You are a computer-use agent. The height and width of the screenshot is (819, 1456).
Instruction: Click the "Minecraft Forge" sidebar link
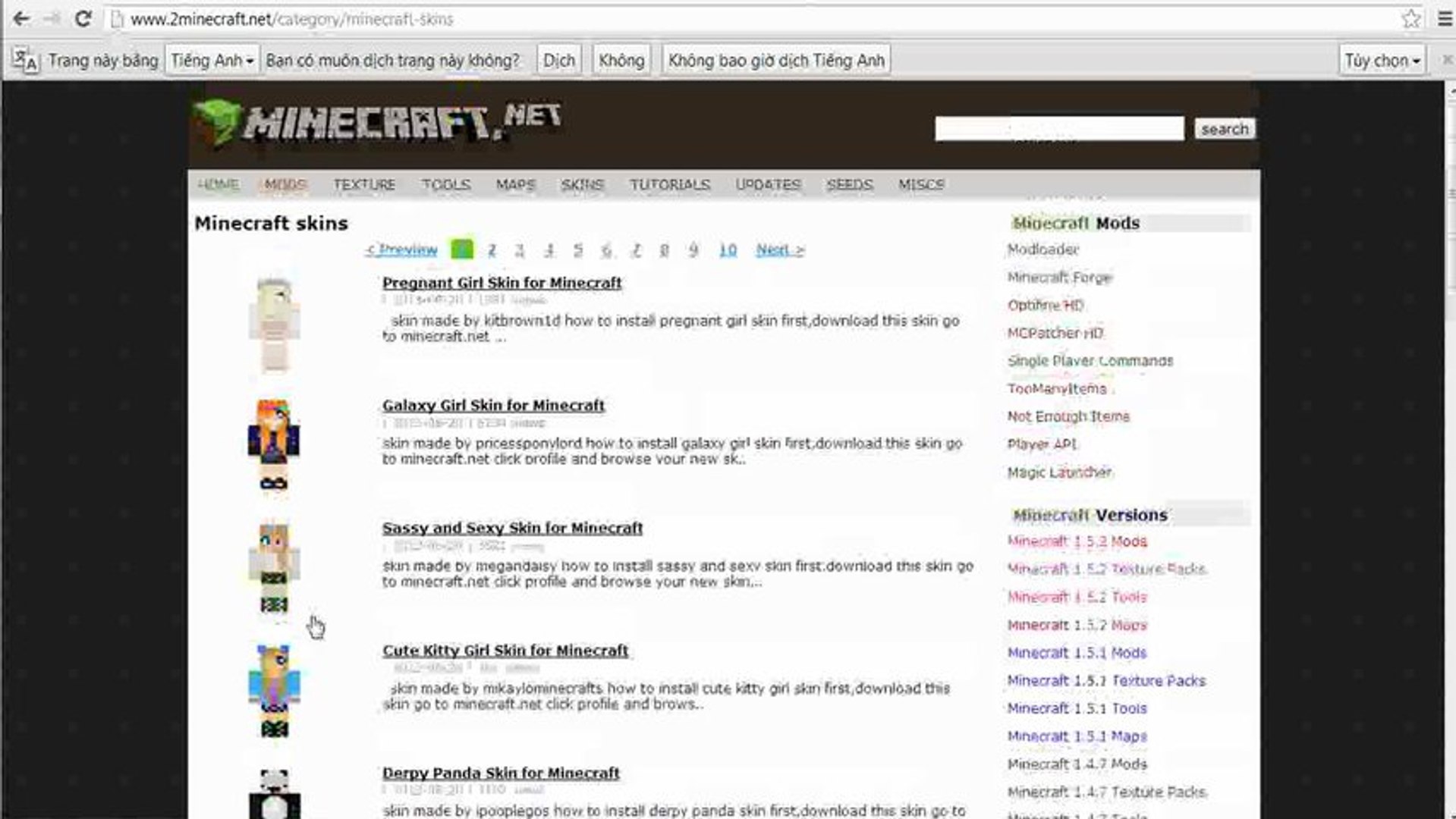coord(1059,278)
